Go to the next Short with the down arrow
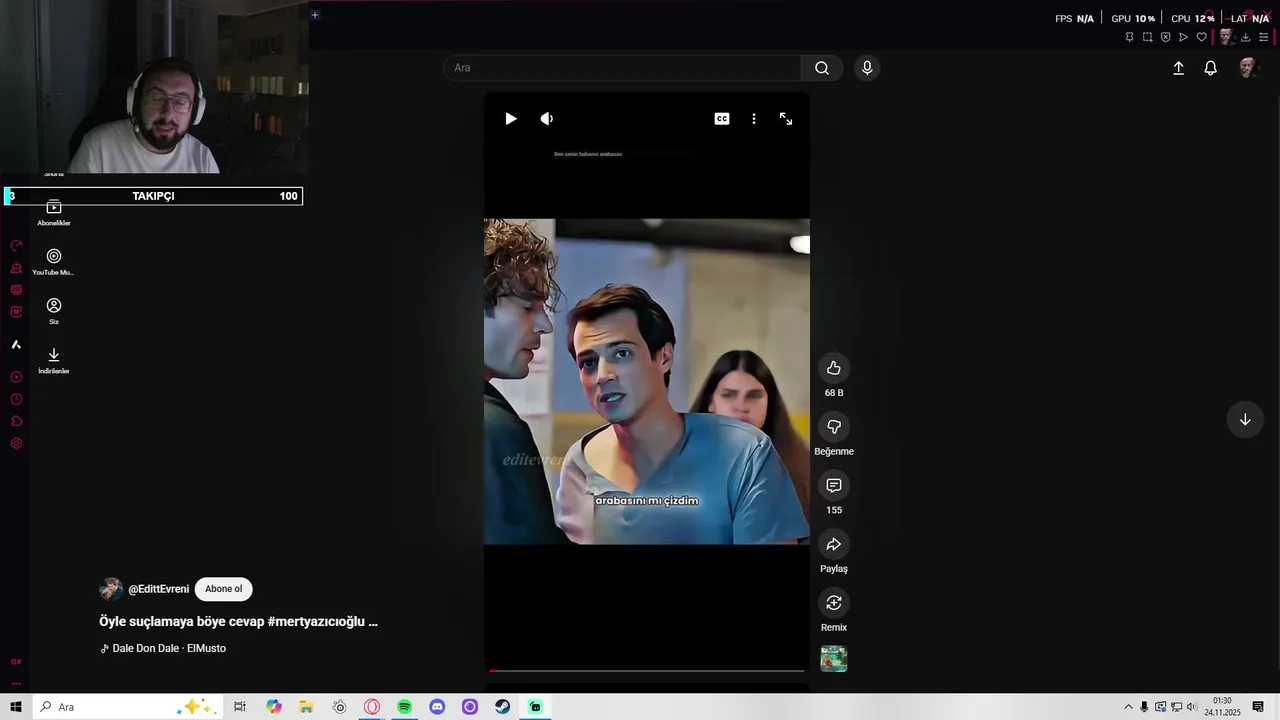The height and width of the screenshot is (720, 1280). click(1245, 420)
